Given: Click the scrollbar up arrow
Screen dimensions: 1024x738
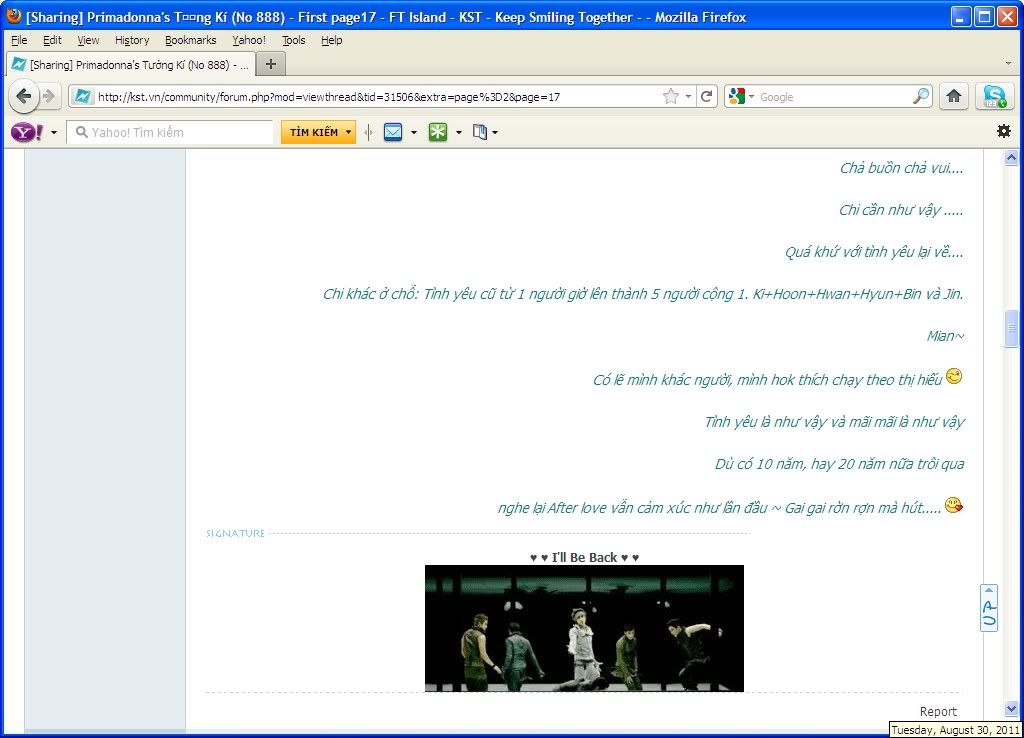Looking at the screenshot, I should [x=1012, y=157].
